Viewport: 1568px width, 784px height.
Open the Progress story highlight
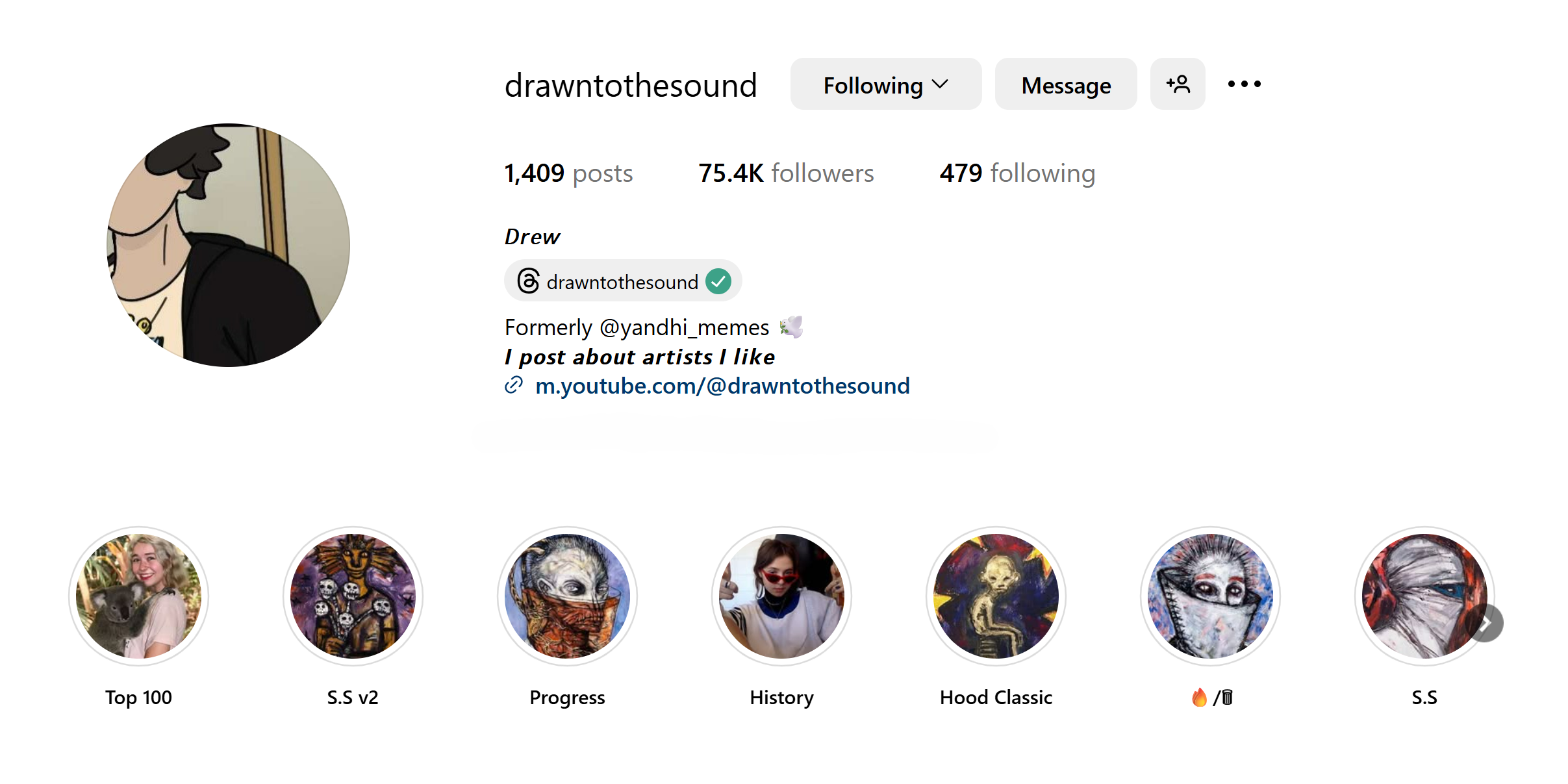point(567,596)
